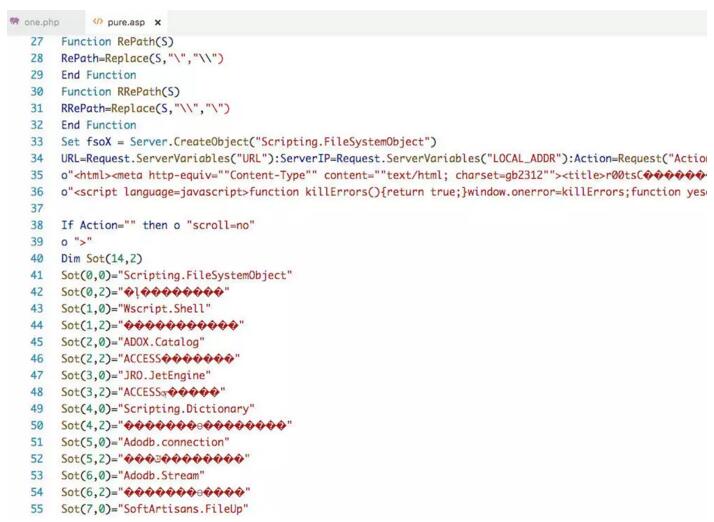Click line number 27 in gutter
Viewport: 714px width, 522px height.
click(37, 42)
